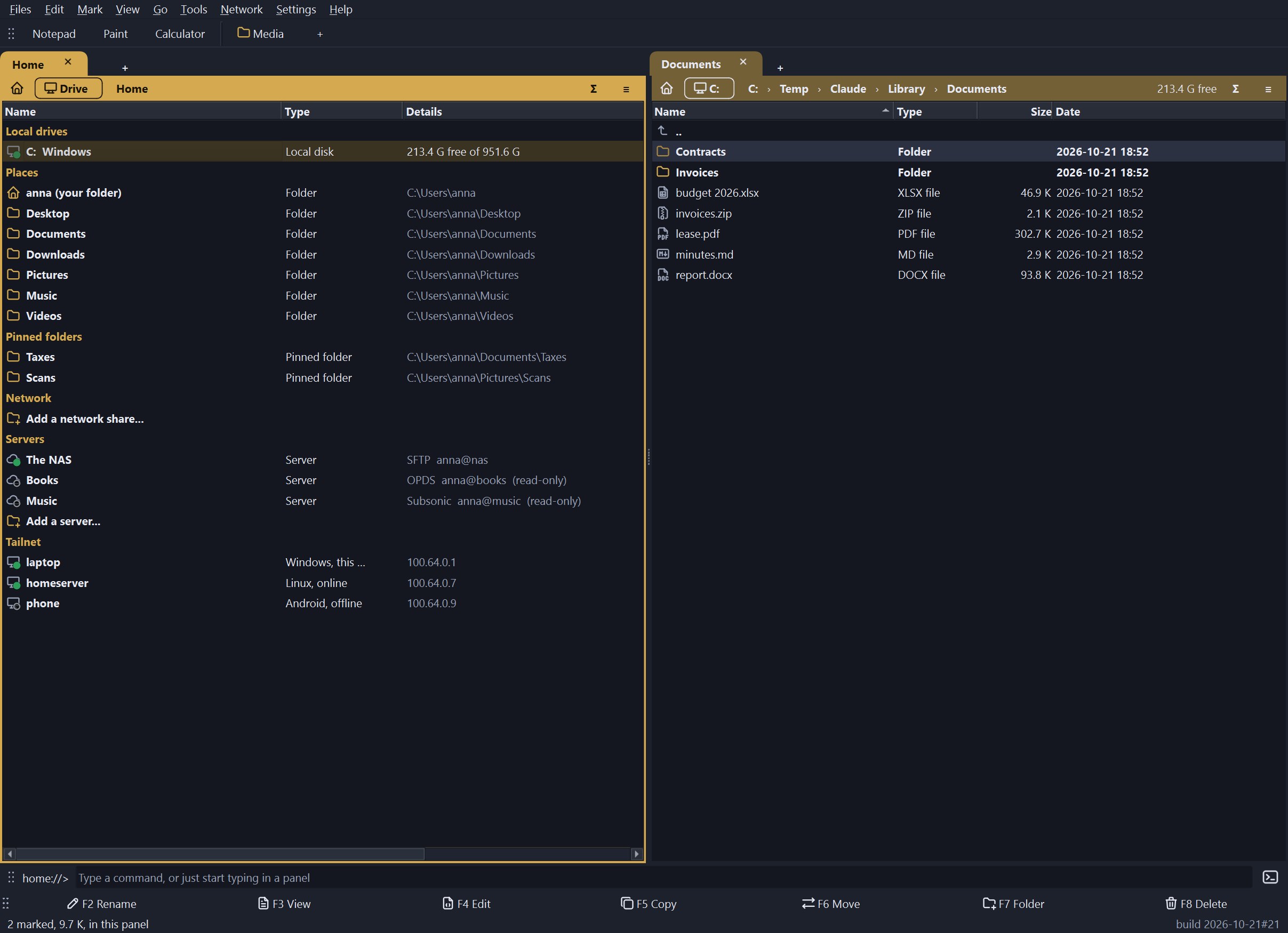The image size is (1288, 933).
Task: Click the phone offline device icon
Action: pos(14,603)
